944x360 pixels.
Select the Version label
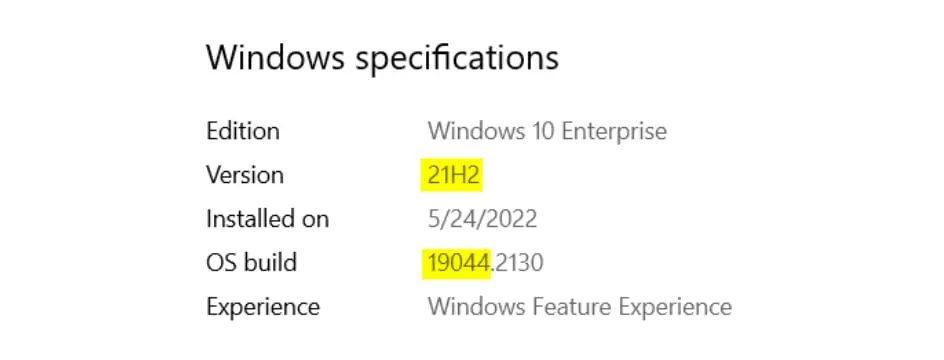point(244,175)
